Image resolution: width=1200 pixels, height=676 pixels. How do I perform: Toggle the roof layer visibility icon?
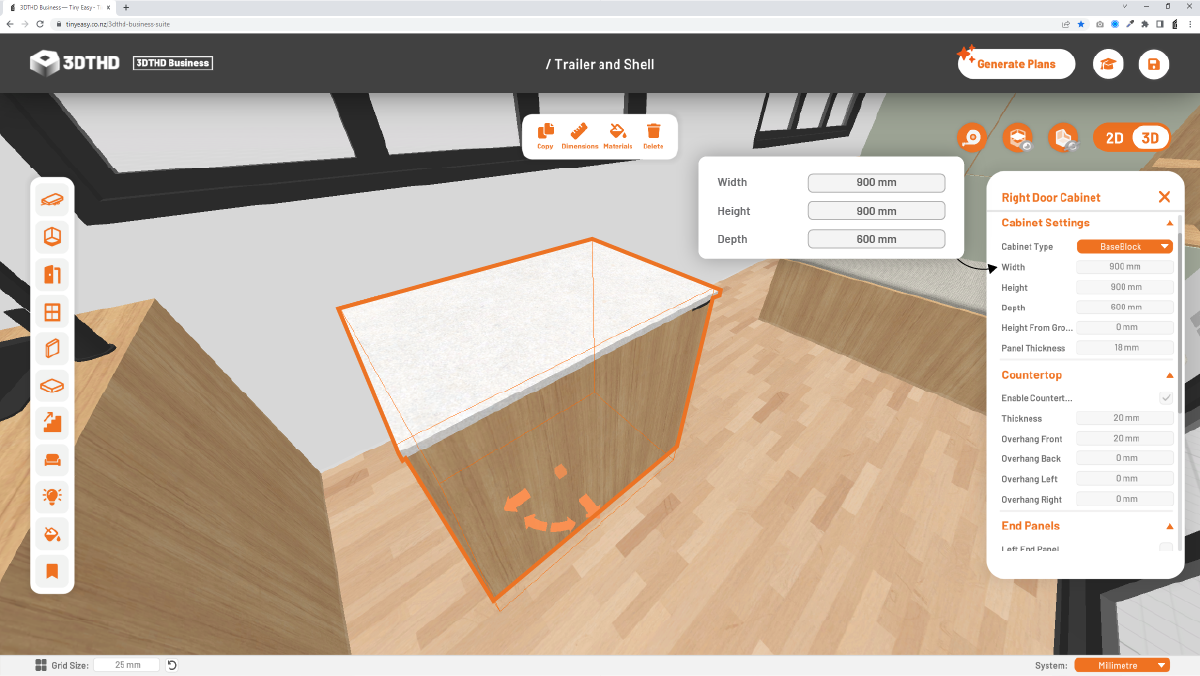point(1018,138)
